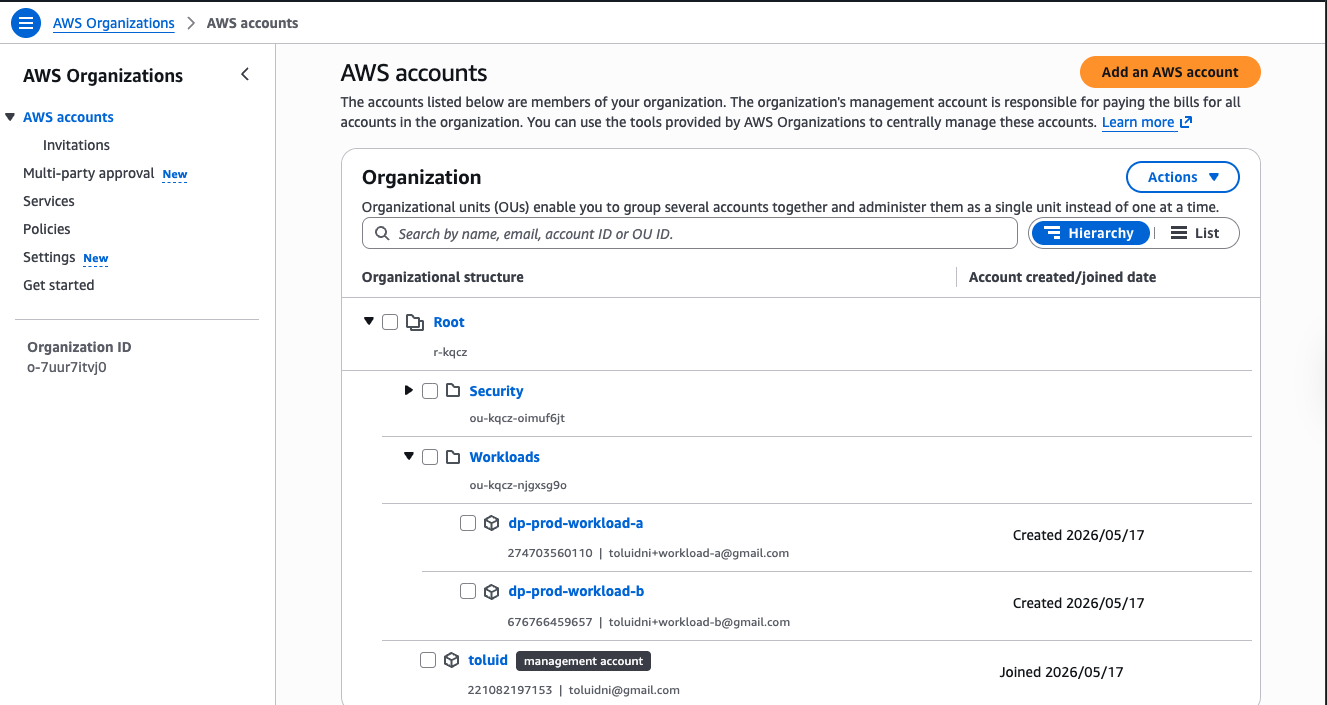1327x705 pixels.
Task: Click the New badge beside Settings
Action: point(96,258)
